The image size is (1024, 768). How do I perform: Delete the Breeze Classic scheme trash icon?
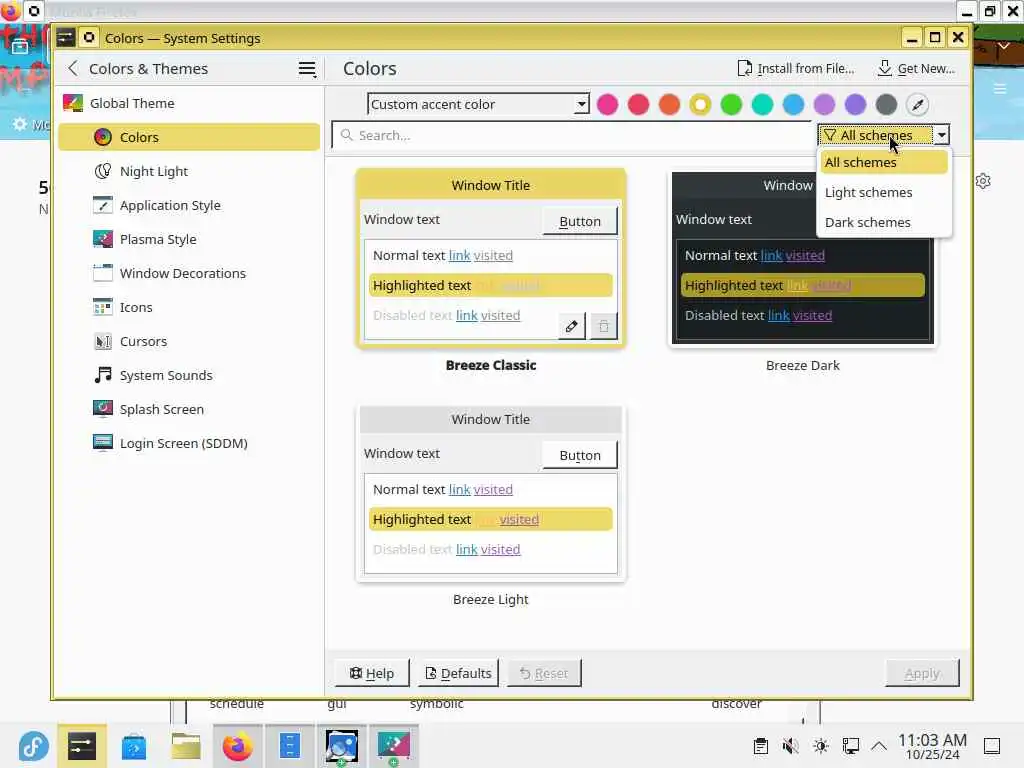point(603,326)
